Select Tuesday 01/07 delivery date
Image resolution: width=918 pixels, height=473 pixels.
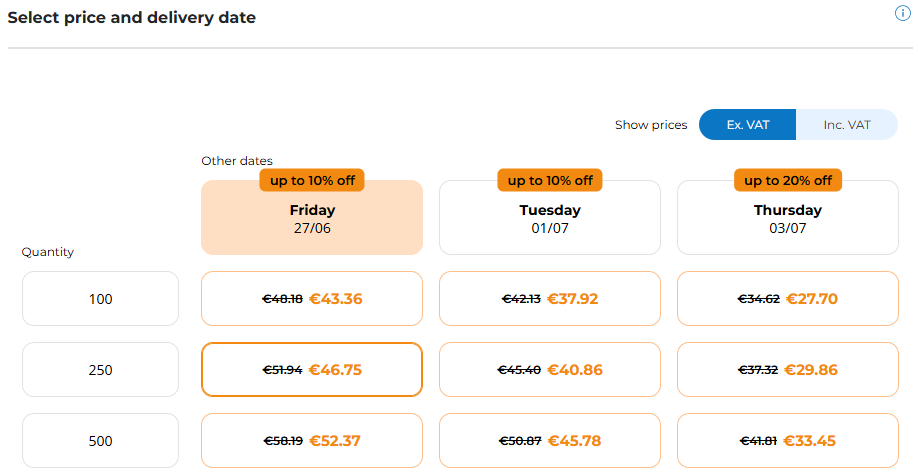tap(550, 219)
